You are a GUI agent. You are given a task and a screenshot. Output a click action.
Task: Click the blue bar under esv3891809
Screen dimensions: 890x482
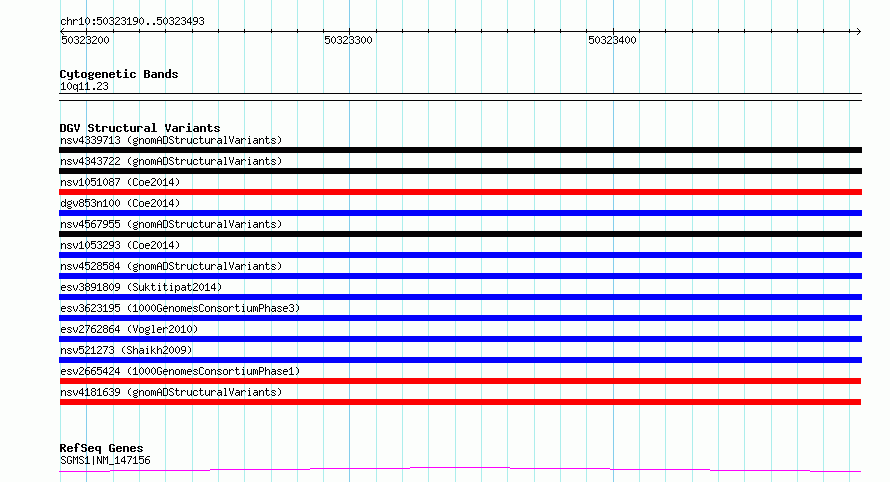pos(460,297)
